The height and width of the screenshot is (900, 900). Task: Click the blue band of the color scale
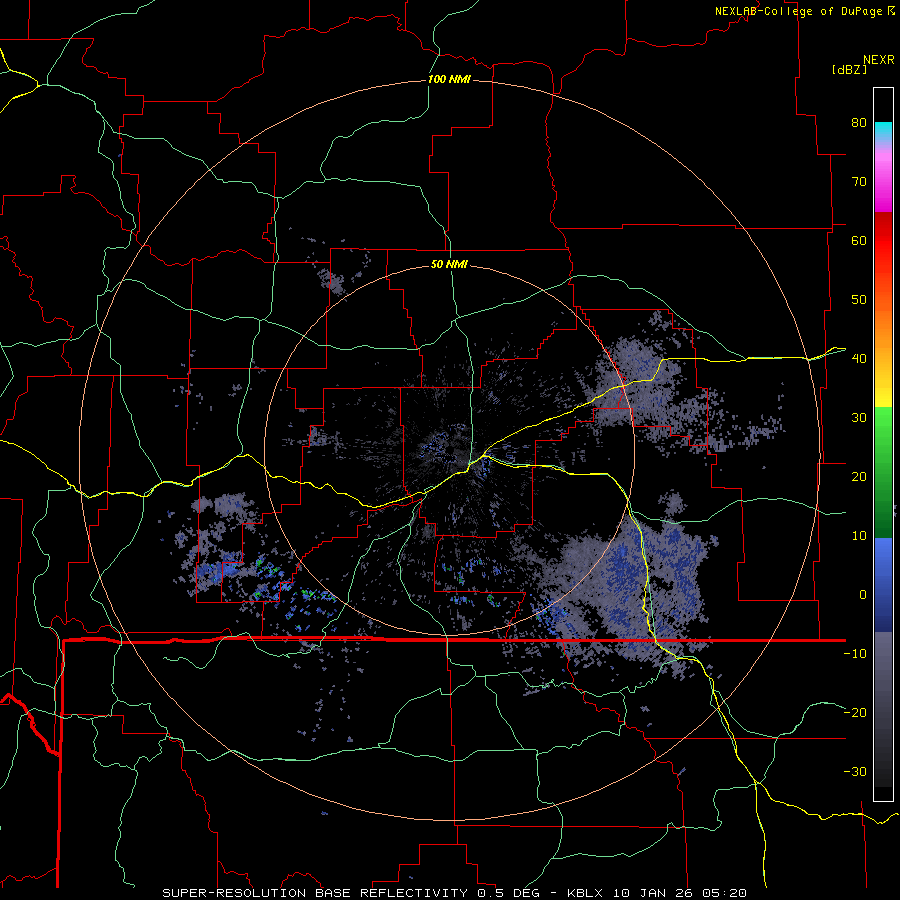pyautogui.click(x=883, y=584)
